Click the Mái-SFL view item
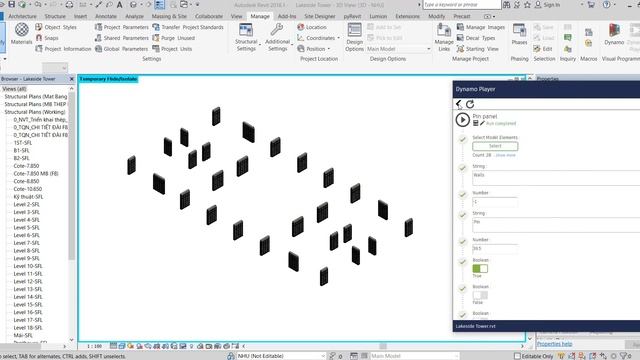The height and width of the screenshot is (360, 640). point(23,335)
